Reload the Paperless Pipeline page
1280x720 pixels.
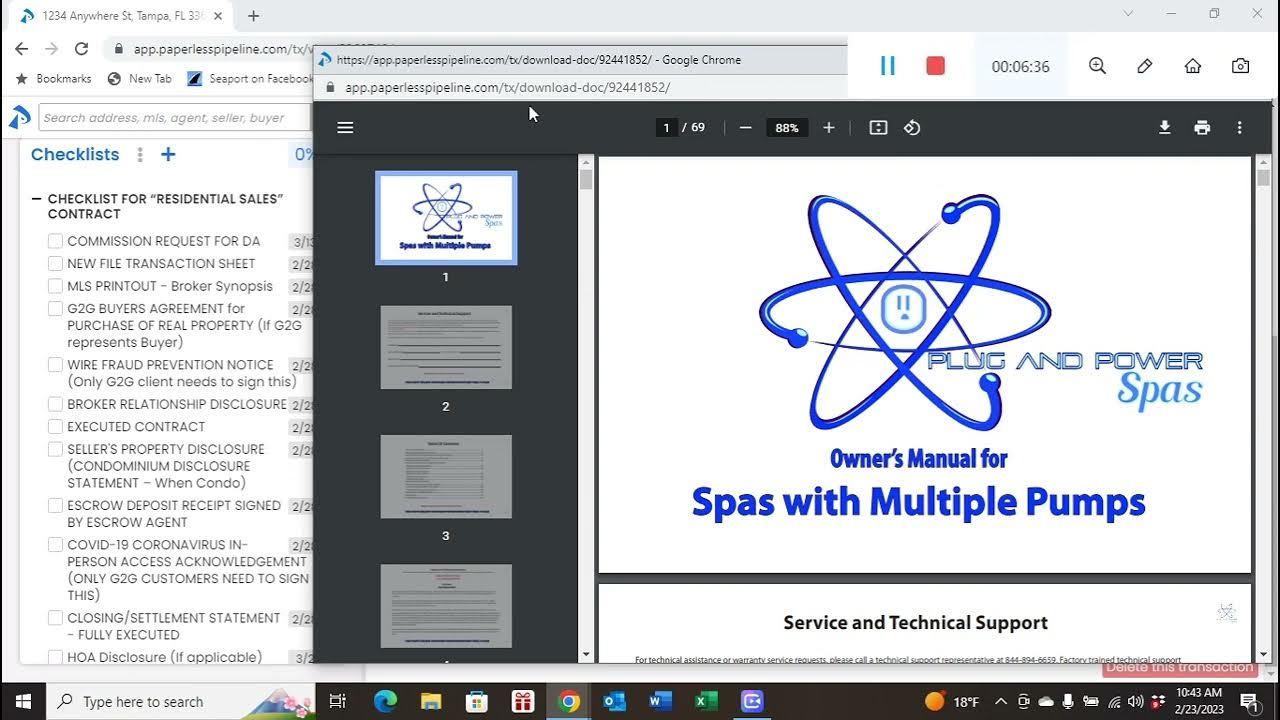click(x=82, y=48)
